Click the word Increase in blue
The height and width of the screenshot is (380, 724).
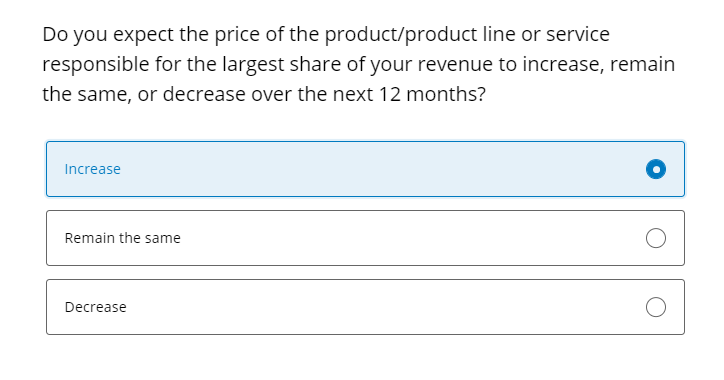[92, 169]
